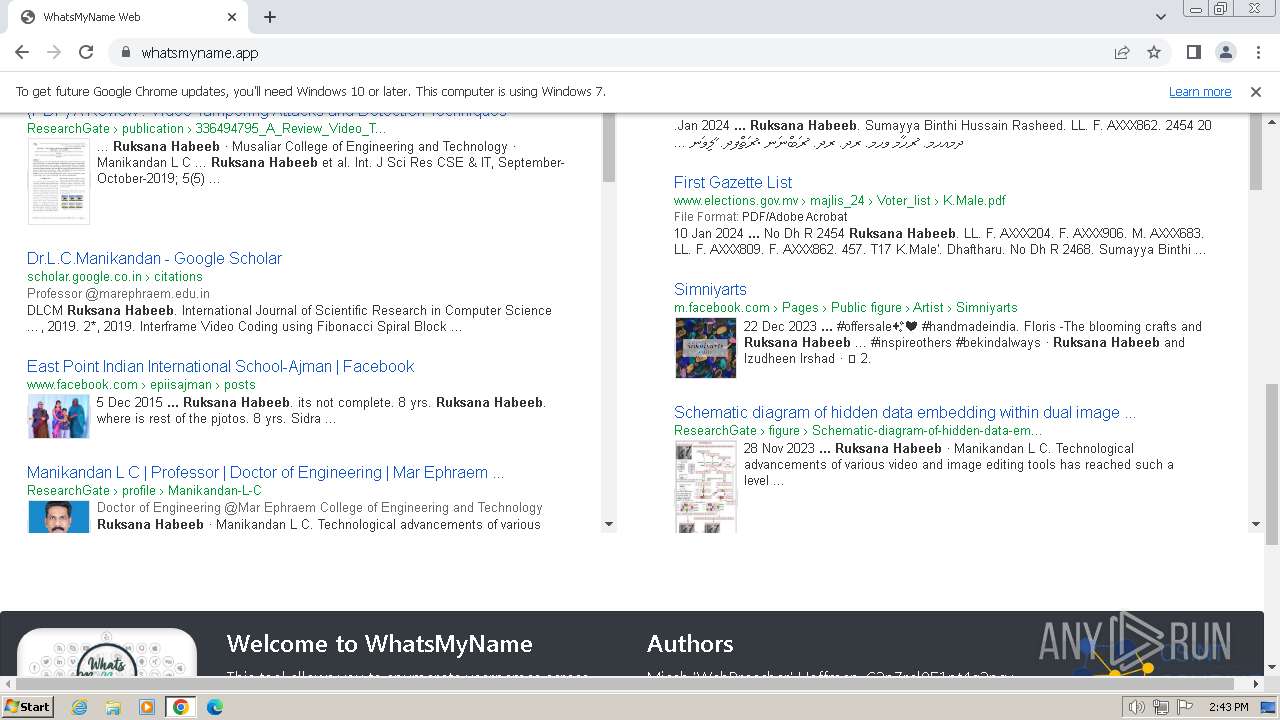This screenshot has width=1280, height=720.
Task: Click the left results panel scrollbar thumb
Action: tap(609, 148)
